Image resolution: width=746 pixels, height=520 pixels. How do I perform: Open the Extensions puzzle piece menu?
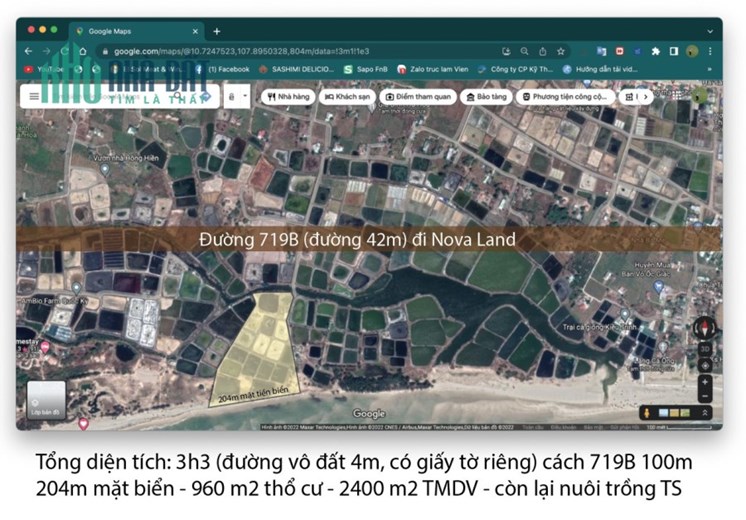click(656, 51)
